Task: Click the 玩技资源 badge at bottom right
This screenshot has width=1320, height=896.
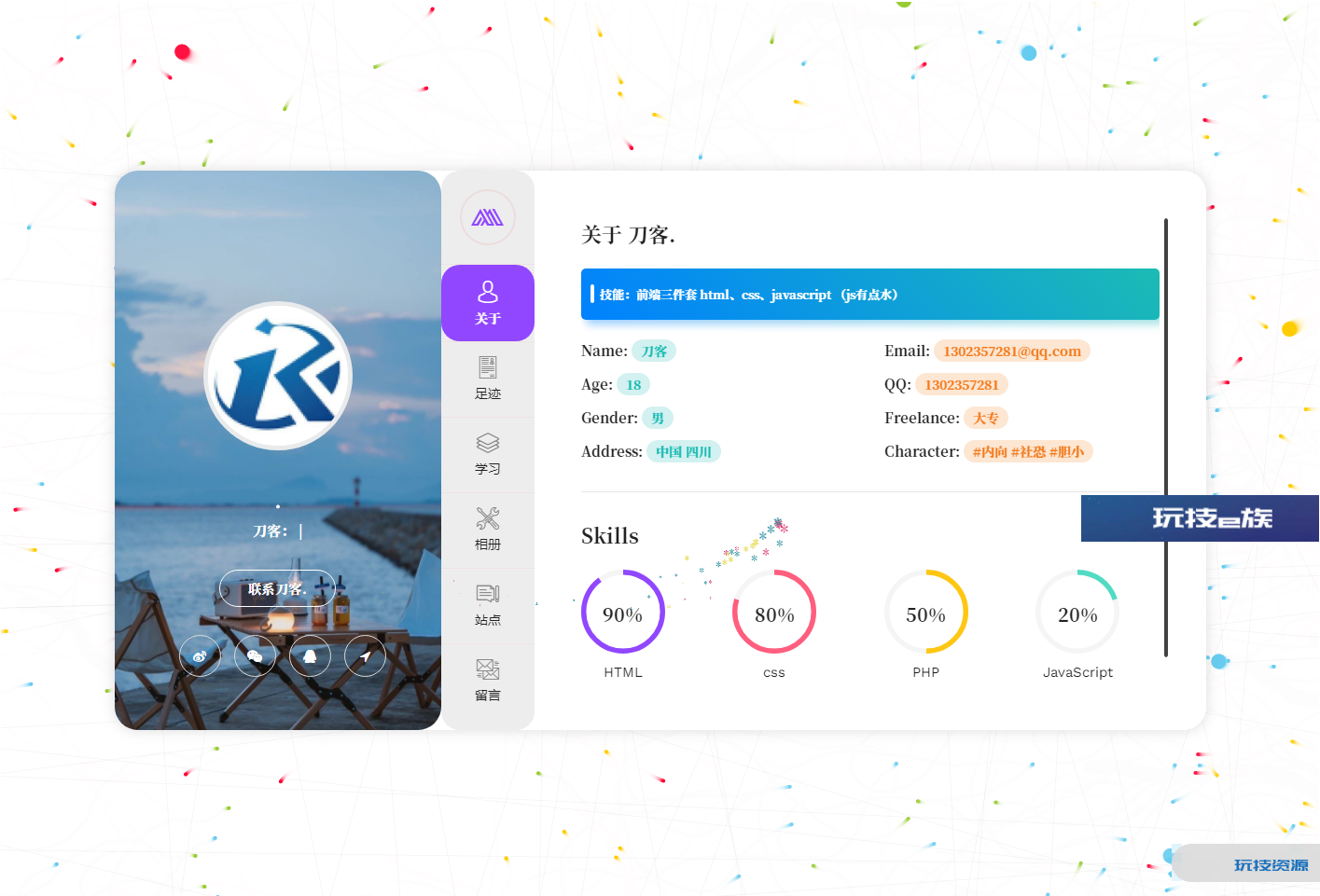Action: 1245,864
